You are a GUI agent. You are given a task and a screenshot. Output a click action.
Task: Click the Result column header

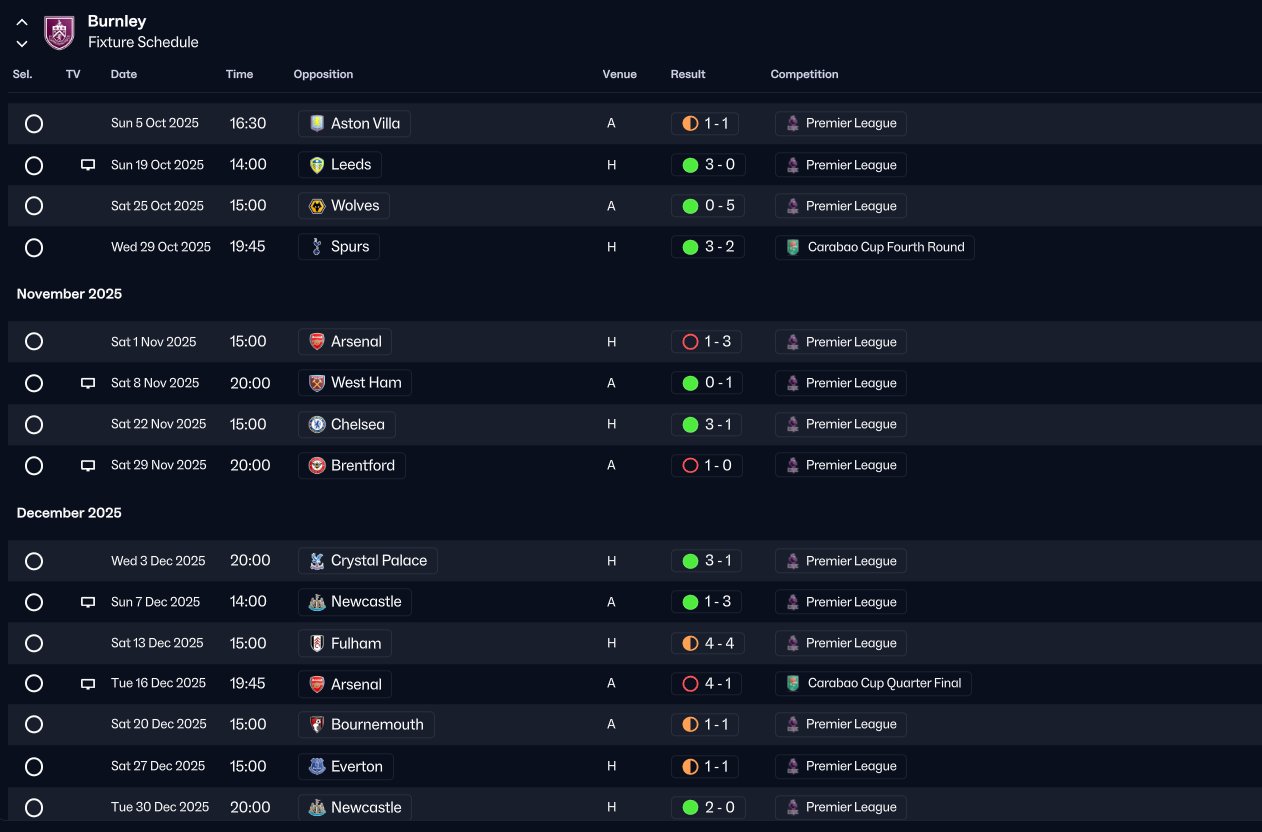688,74
